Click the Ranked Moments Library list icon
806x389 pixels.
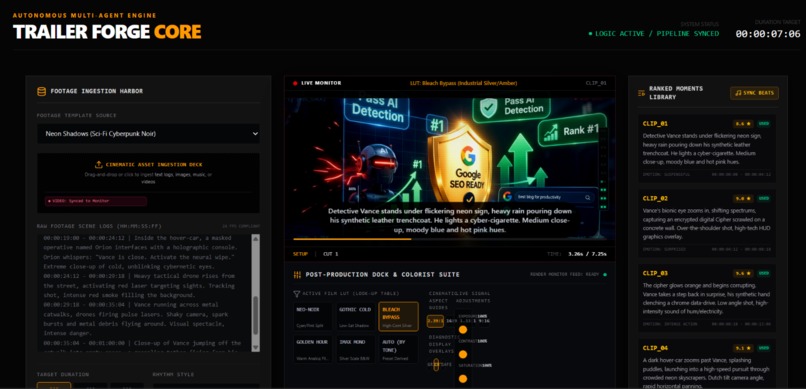coord(641,93)
